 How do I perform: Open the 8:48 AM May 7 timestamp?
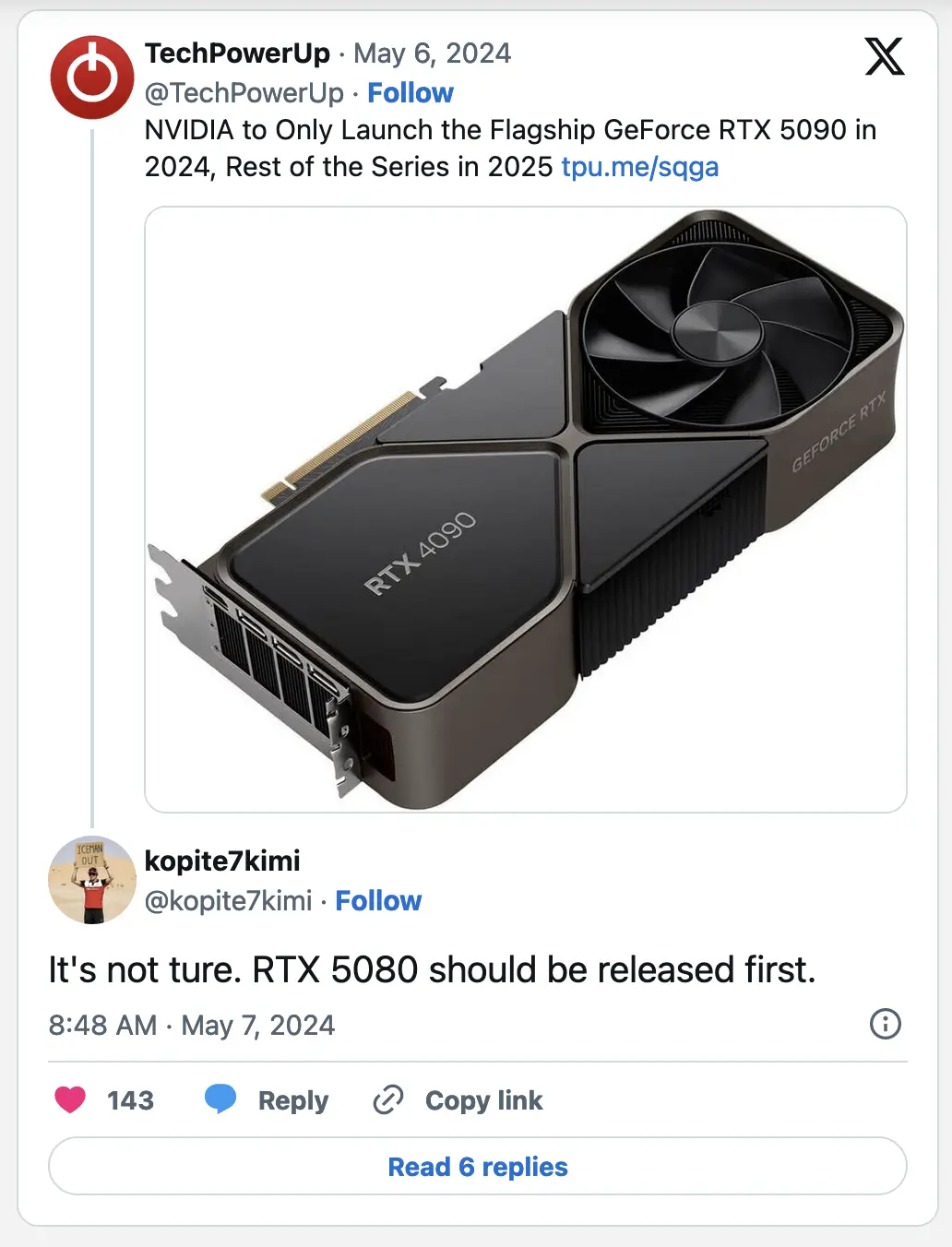[x=192, y=1026]
